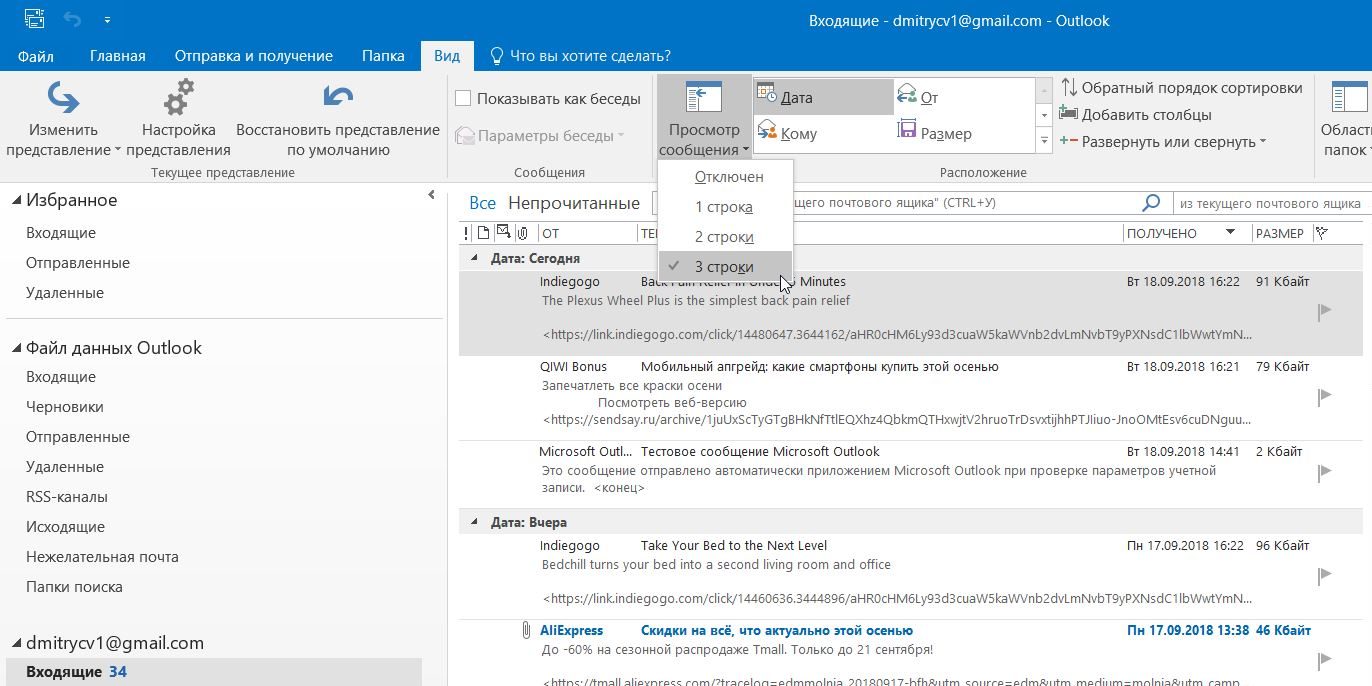Viewport: 1372px width, 686px height.
Task: Enable Show as Conversations checkbox
Action: (x=463, y=98)
